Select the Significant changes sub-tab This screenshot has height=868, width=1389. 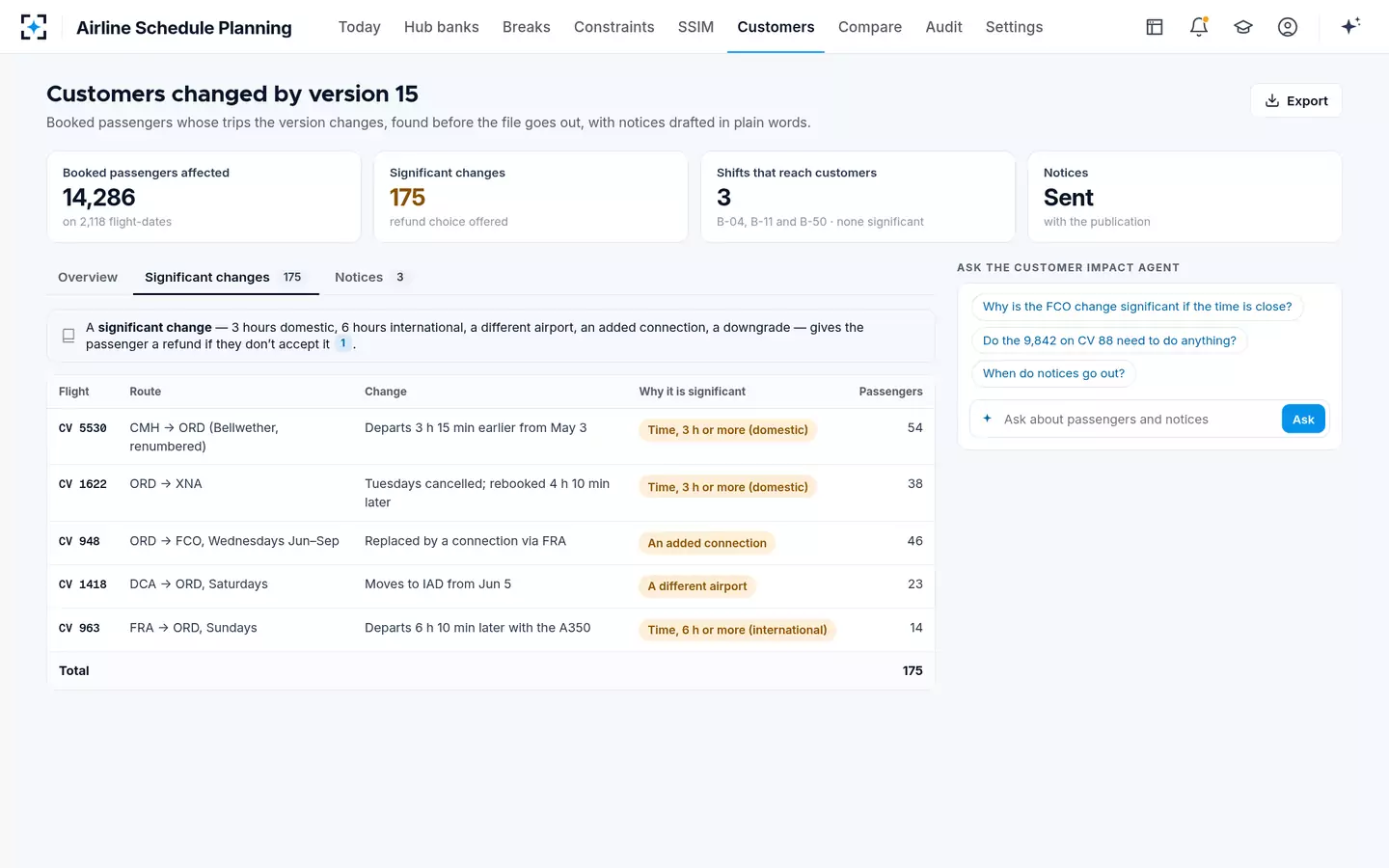coord(224,277)
